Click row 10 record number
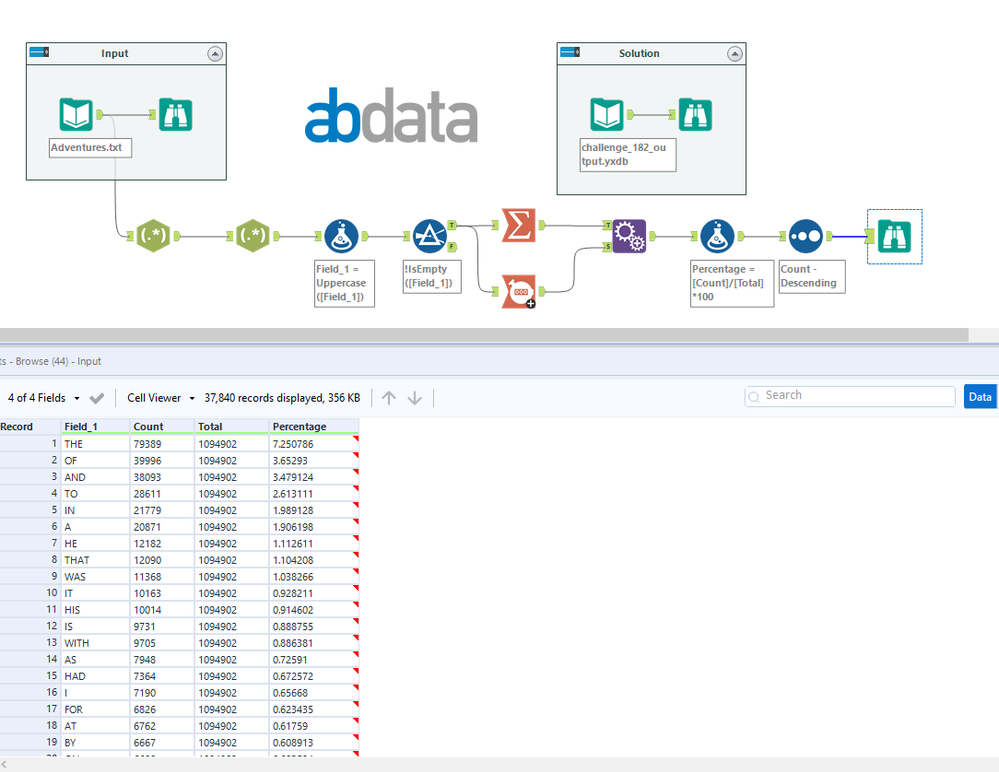The height and width of the screenshot is (772, 999). coord(30,593)
